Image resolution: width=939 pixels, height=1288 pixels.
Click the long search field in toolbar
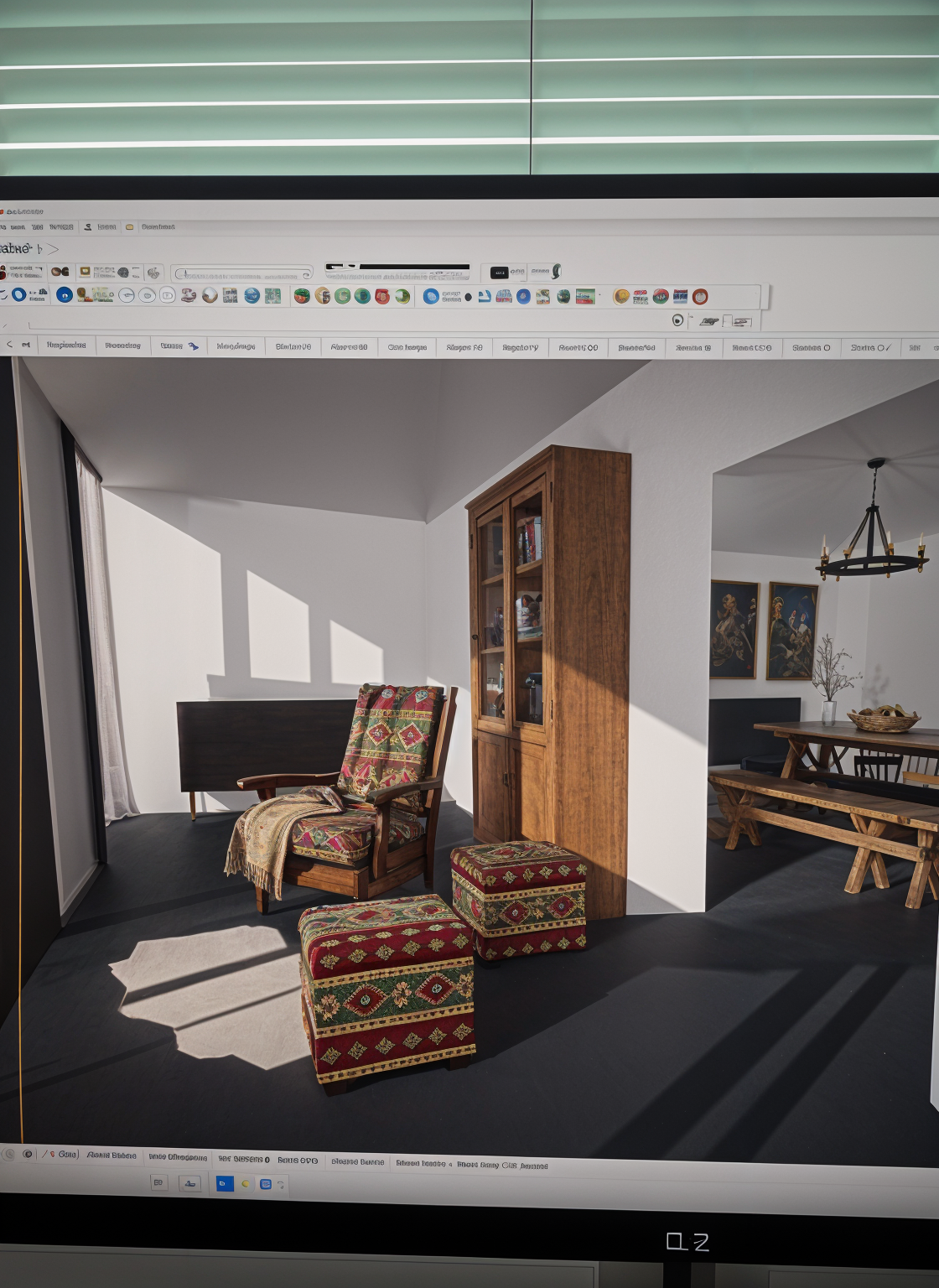click(x=241, y=274)
